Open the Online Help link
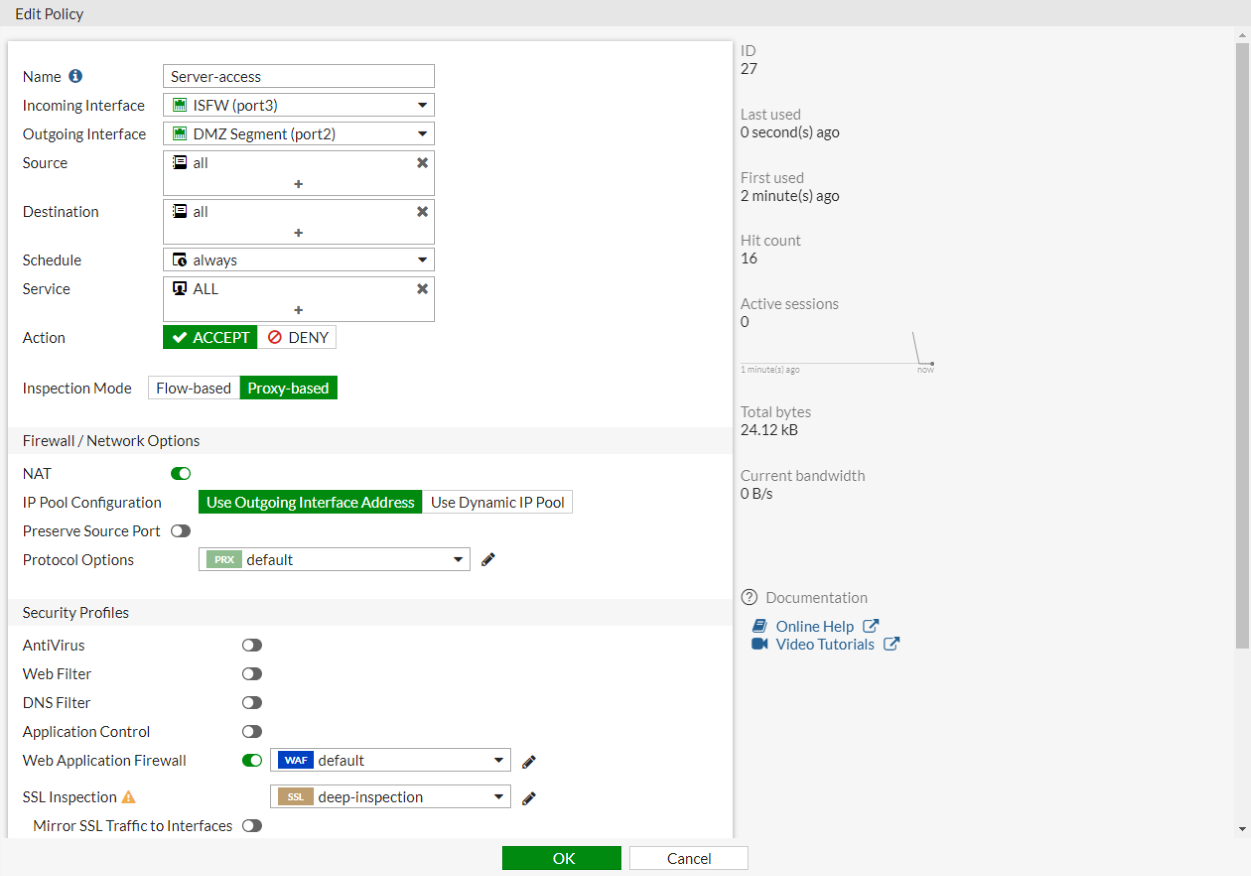Viewport: 1251px width, 876px height. tap(815, 626)
